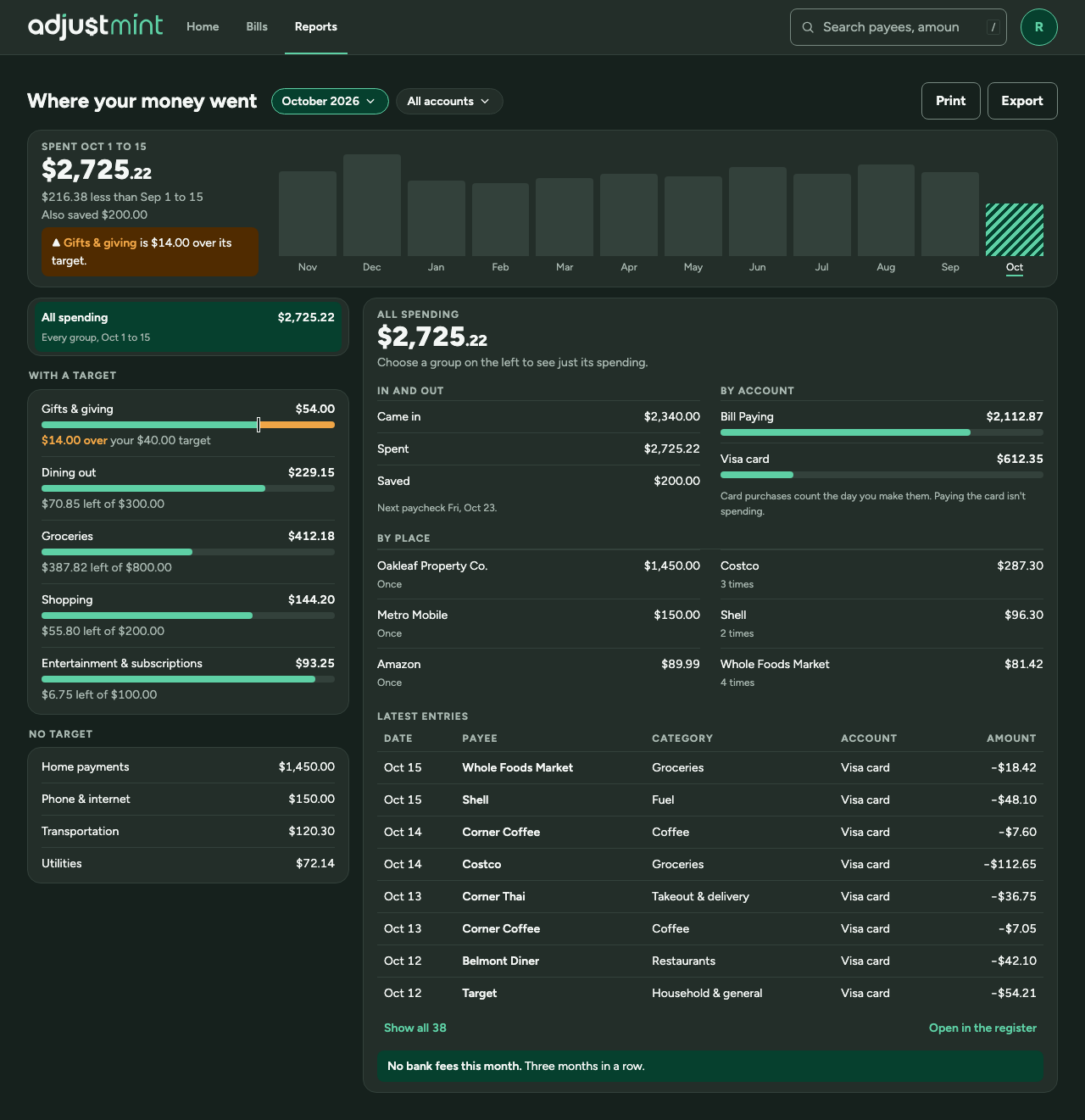
Task: Click the Costco place entry
Action: [882, 574]
